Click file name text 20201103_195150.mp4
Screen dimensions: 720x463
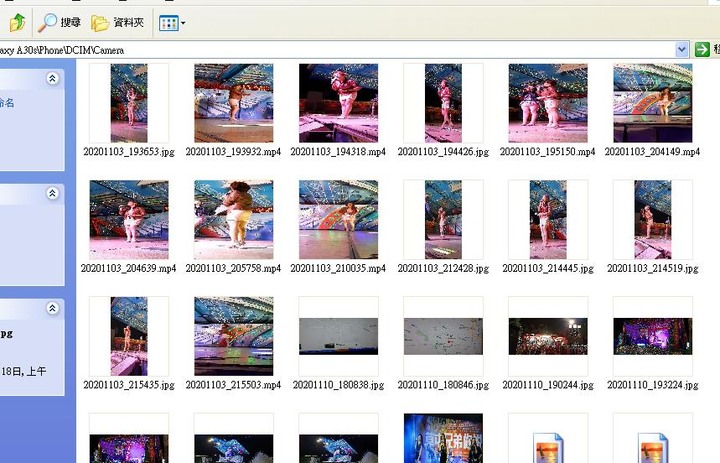click(547, 152)
